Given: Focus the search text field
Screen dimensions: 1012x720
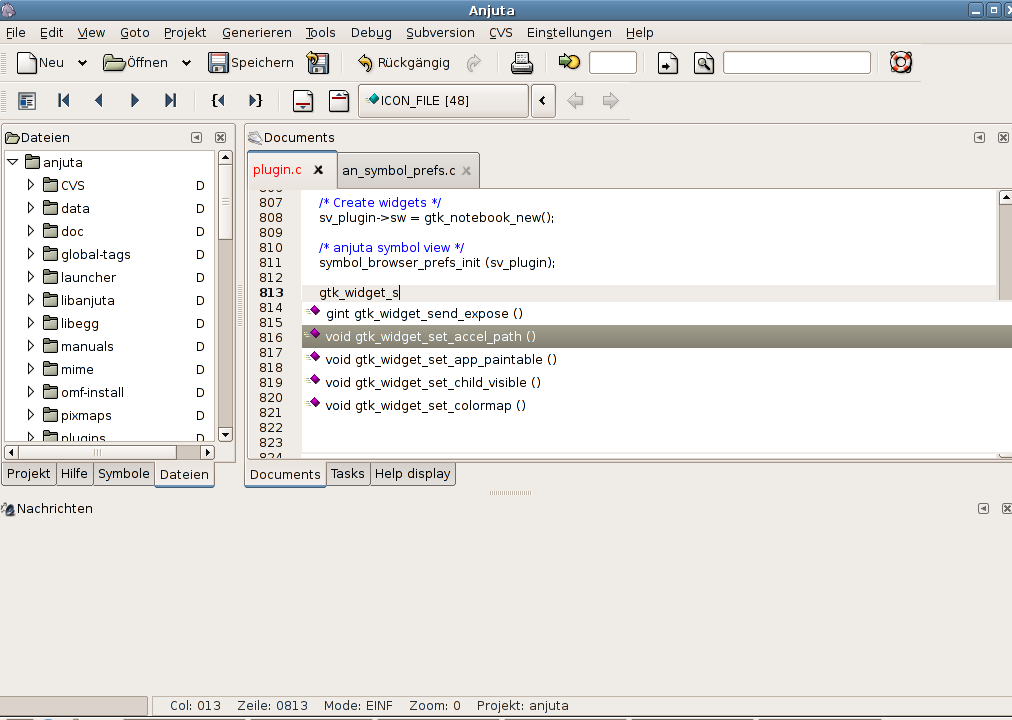Looking at the screenshot, I should point(797,63).
